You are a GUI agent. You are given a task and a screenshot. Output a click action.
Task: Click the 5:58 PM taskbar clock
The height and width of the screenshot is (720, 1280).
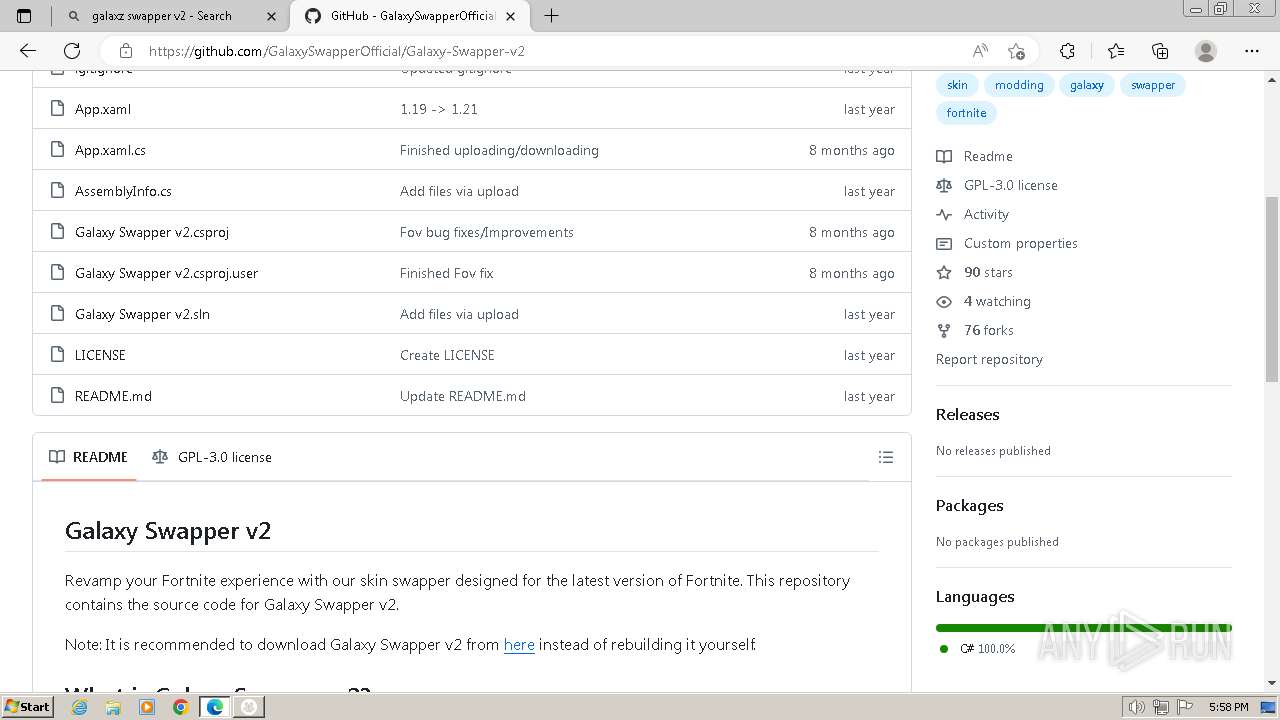[x=1228, y=707]
